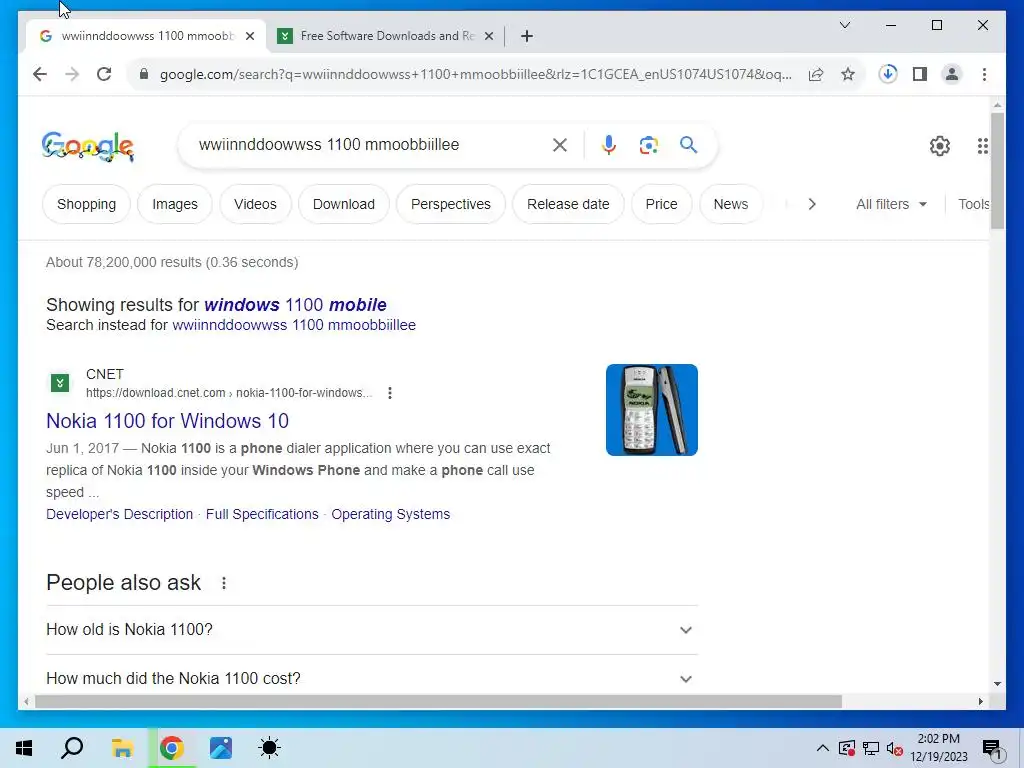Open the Chrome profile avatar
The height and width of the screenshot is (768, 1024).
[952, 74]
